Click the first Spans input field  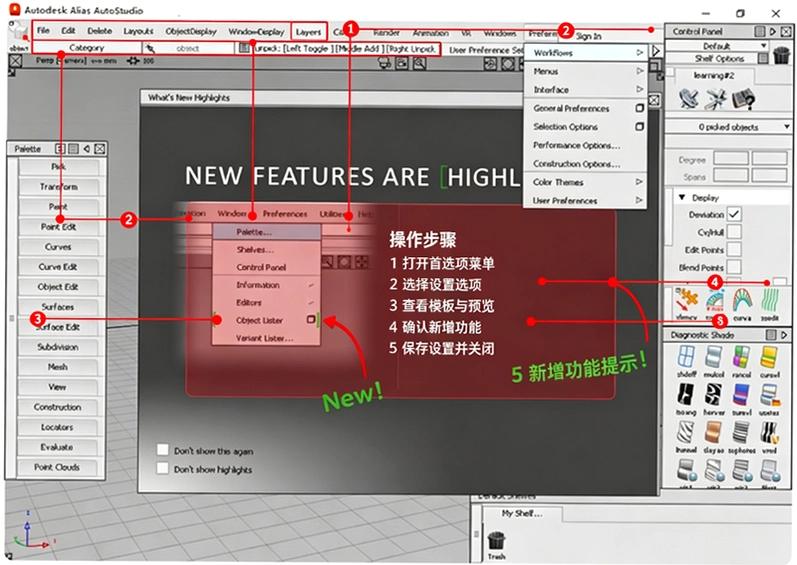731,176
